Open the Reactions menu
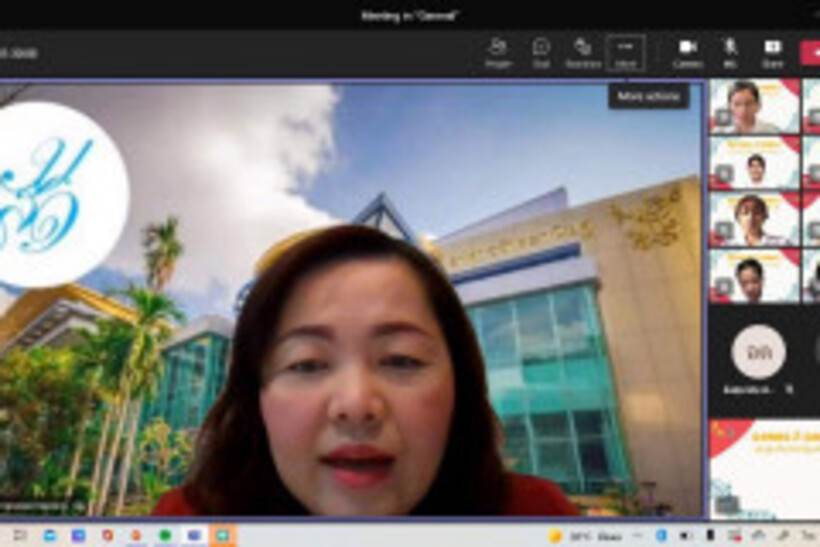The image size is (820, 547). [583, 53]
